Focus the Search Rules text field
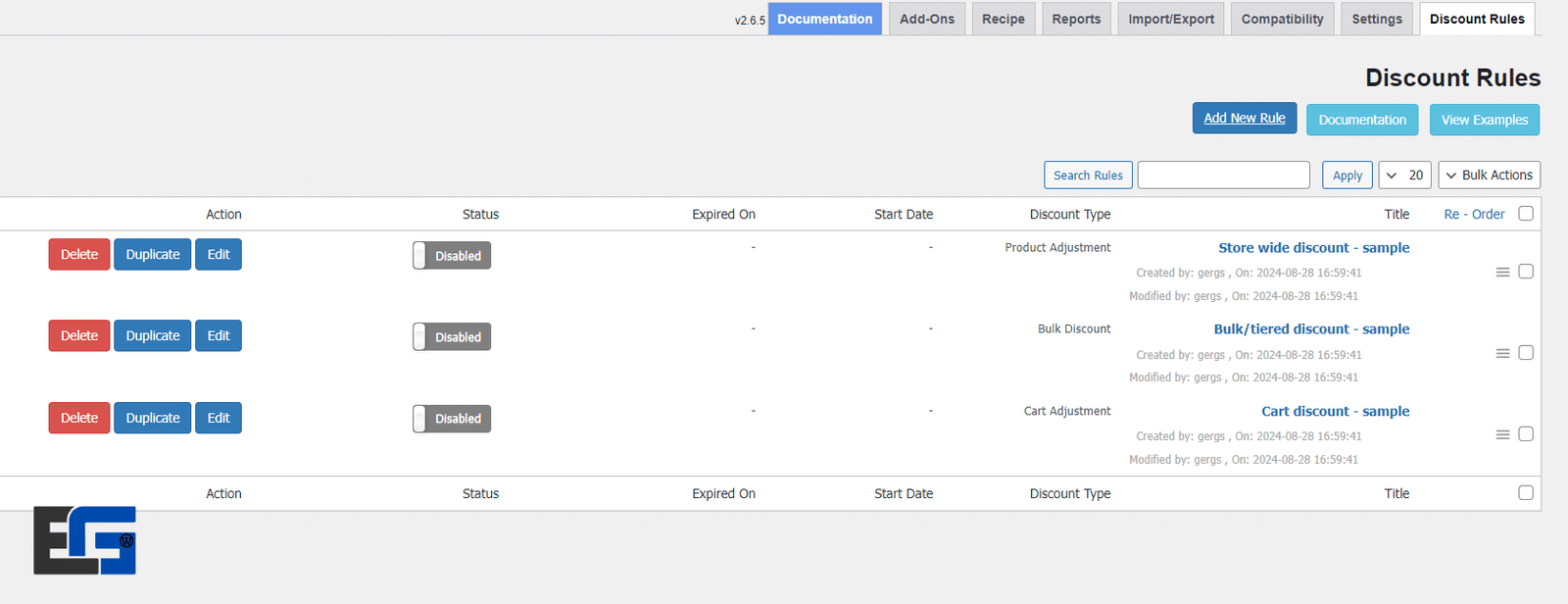This screenshot has width=1568, height=604. pyautogui.click(x=1223, y=176)
